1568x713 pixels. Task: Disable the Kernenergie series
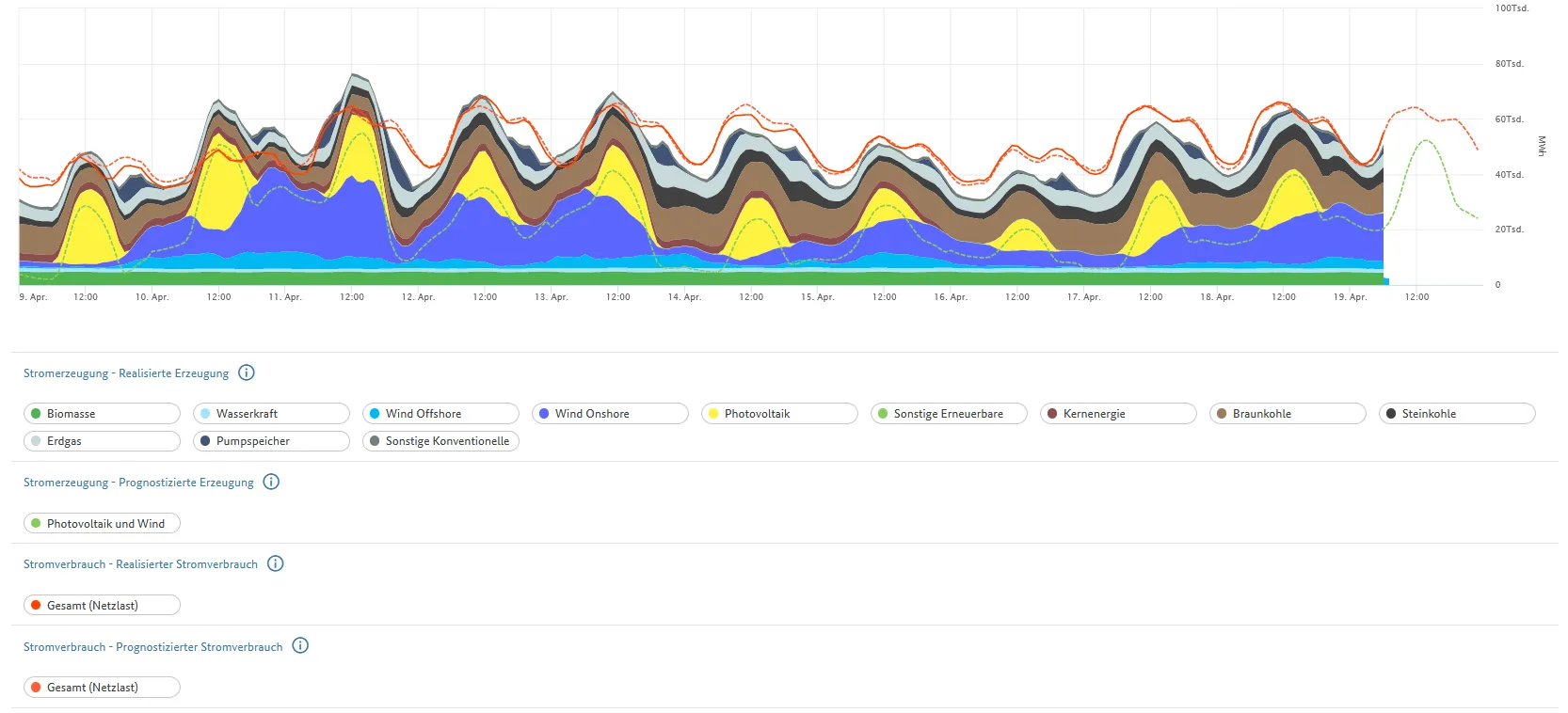click(1118, 414)
